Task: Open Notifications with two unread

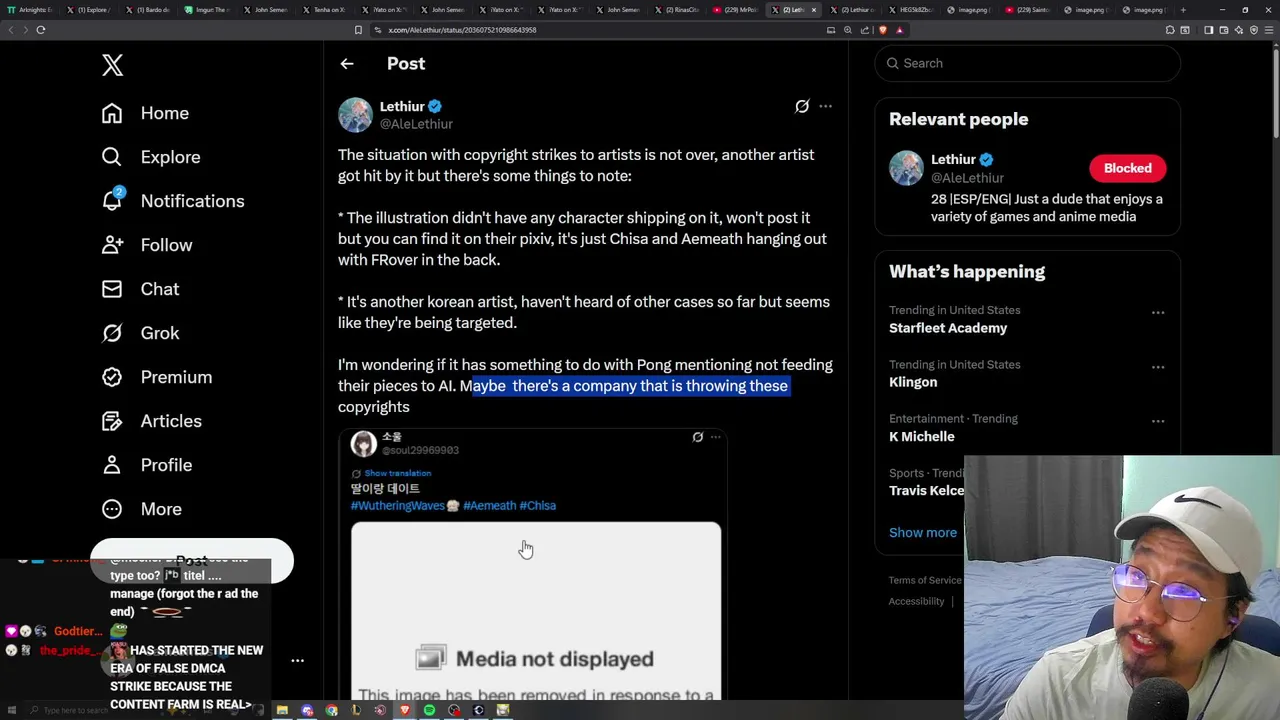Action: pos(173,201)
